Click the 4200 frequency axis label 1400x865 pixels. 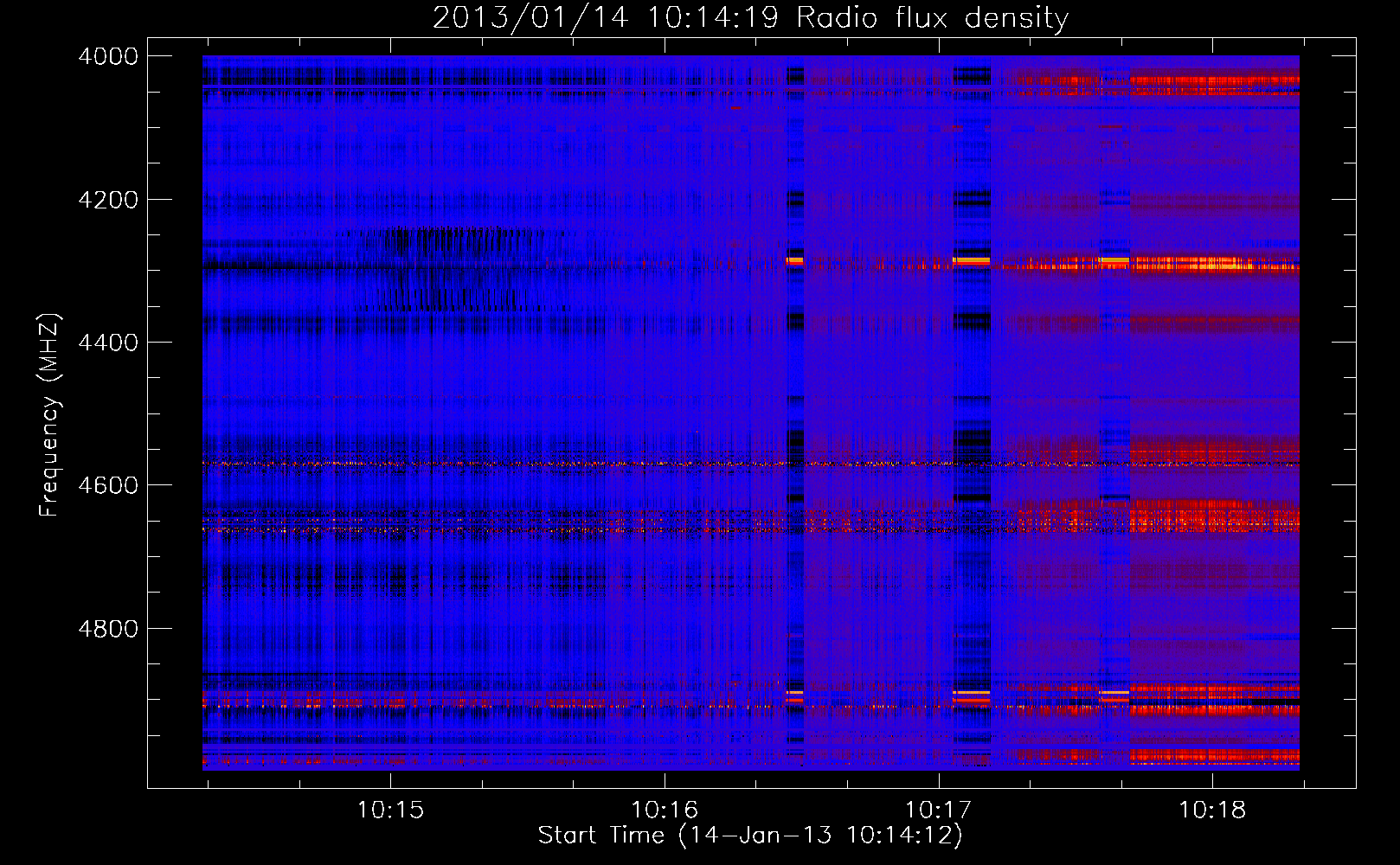pyautogui.click(x=108, y=200)
